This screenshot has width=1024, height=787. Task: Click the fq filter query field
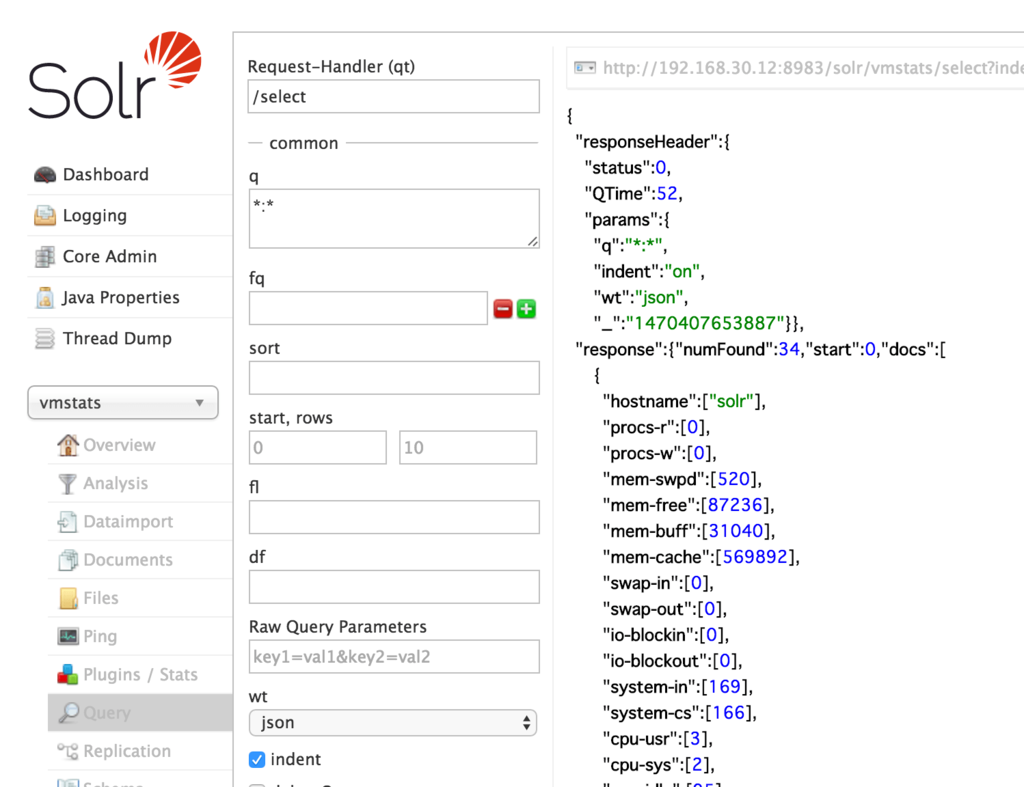(368, 308)
